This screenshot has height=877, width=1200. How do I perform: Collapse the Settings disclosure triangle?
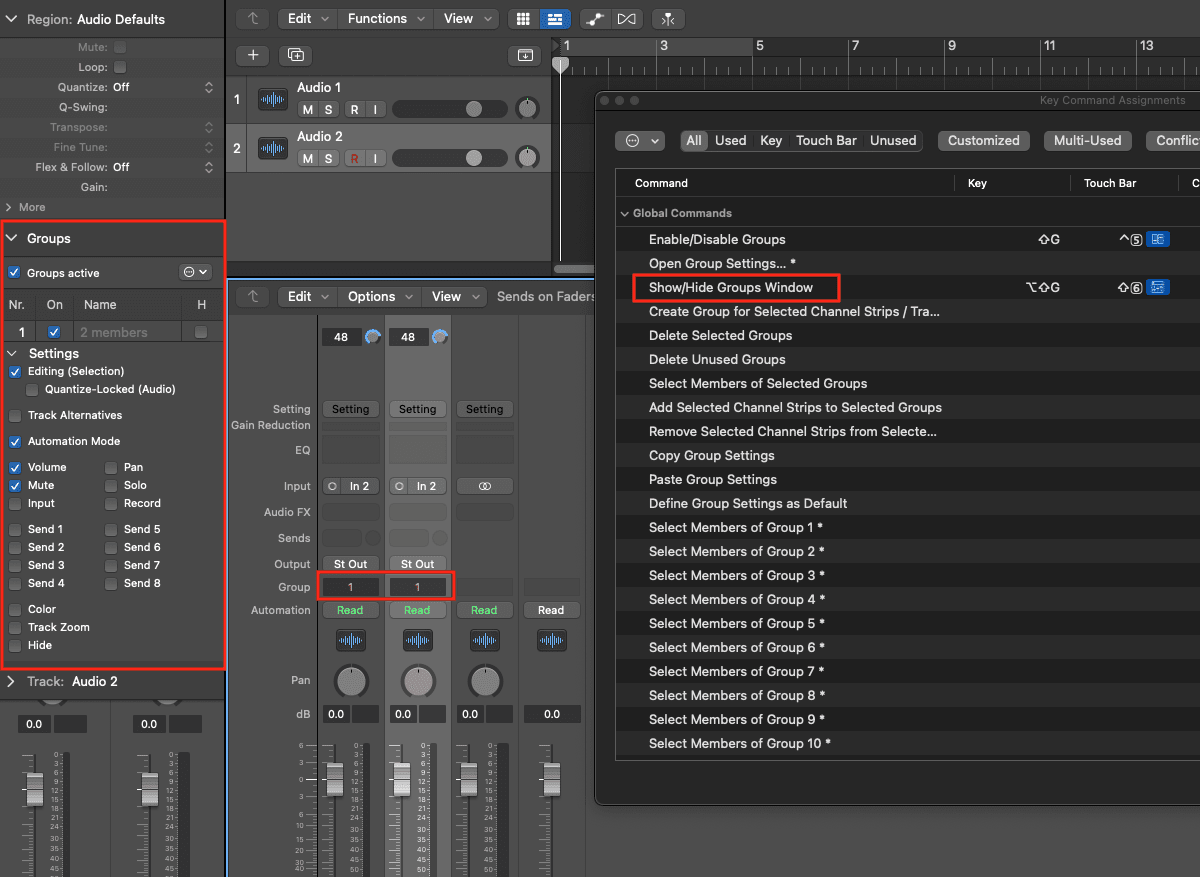[x=13, y=353]
